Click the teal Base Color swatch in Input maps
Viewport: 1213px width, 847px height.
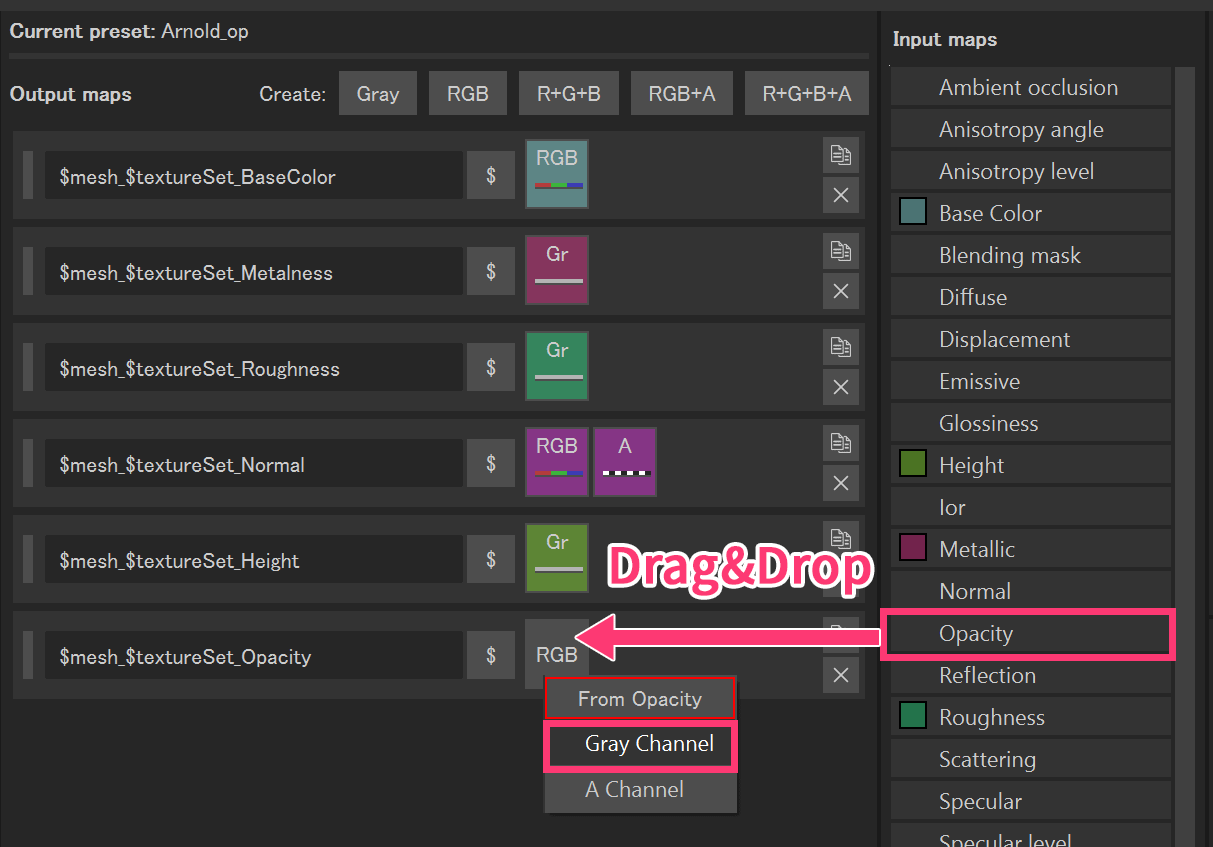coord(913,212)
